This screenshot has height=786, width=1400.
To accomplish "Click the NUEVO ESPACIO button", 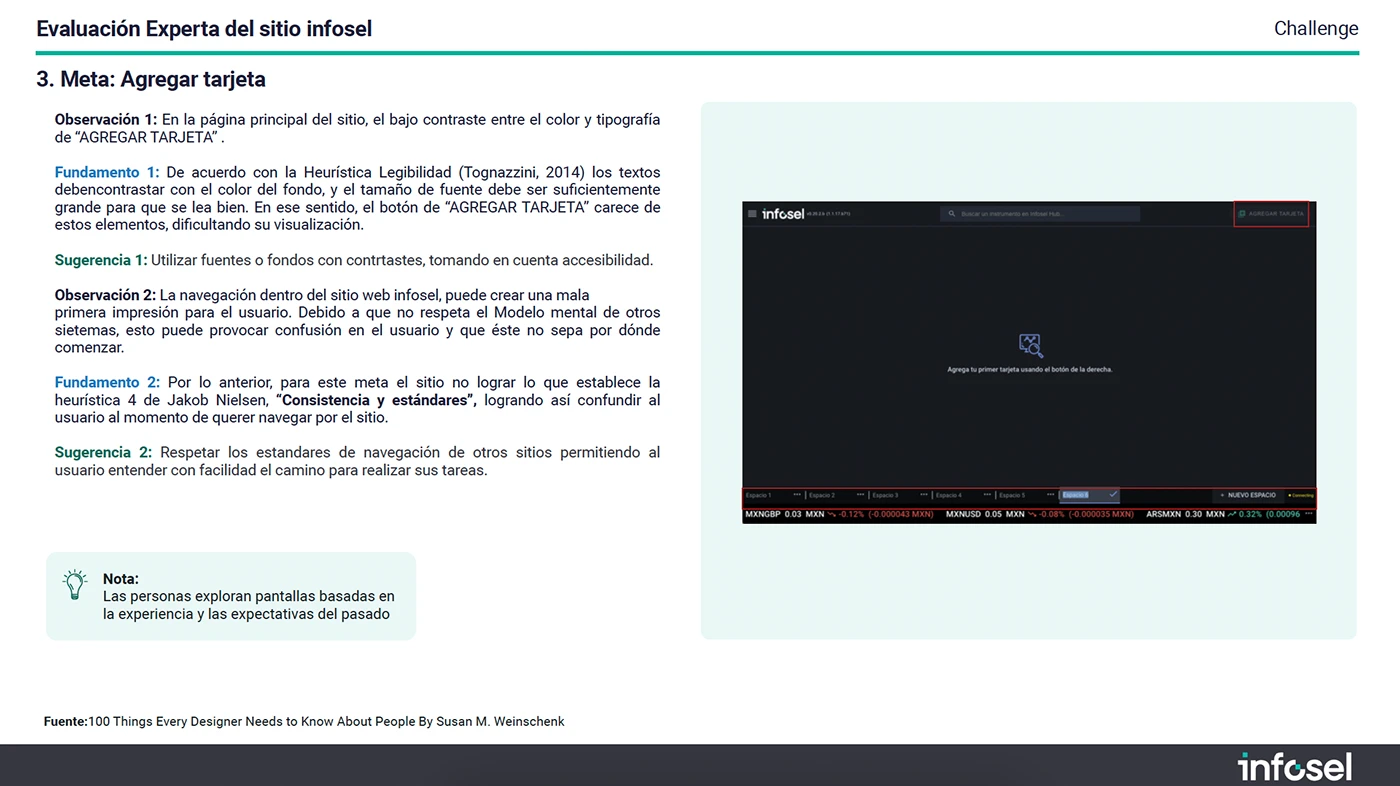I will [x=1248, y=495].
